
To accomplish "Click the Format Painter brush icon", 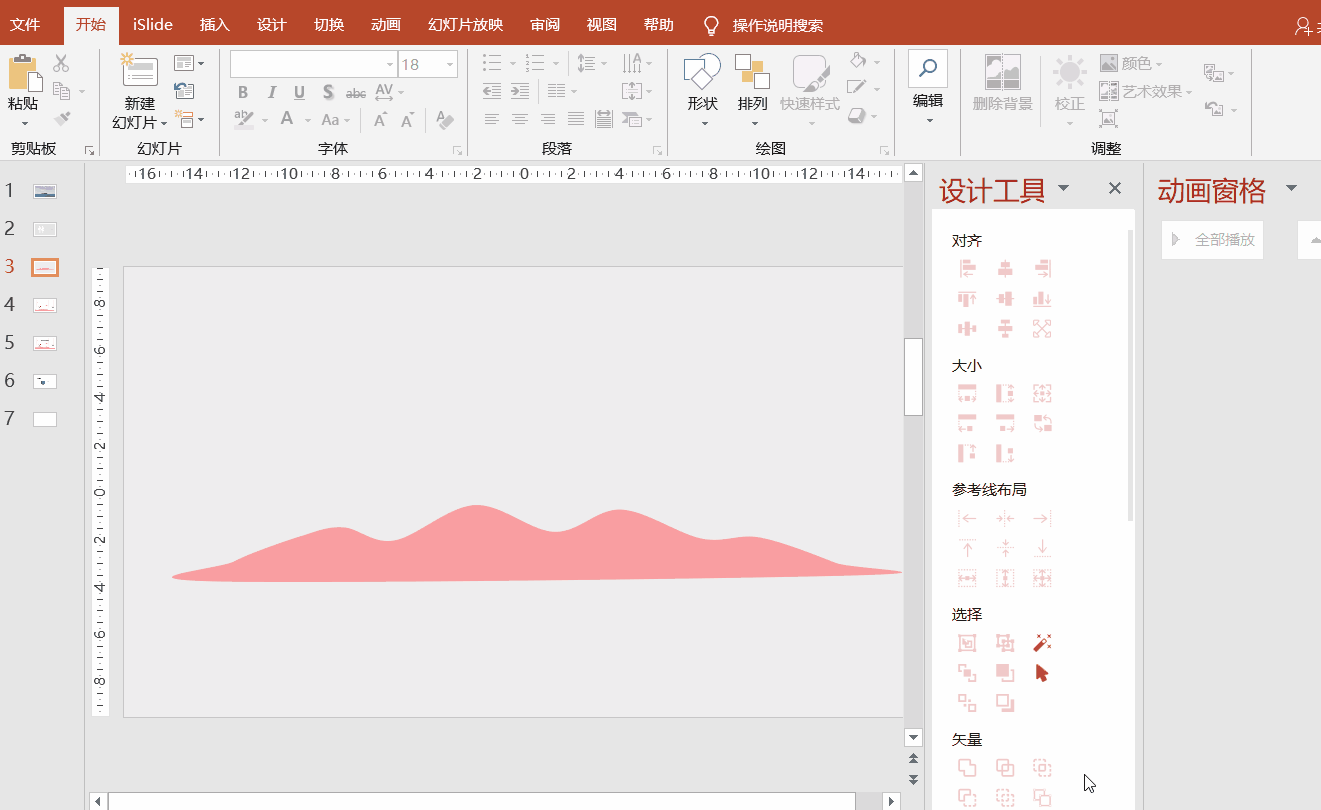I will coord(62,119).
